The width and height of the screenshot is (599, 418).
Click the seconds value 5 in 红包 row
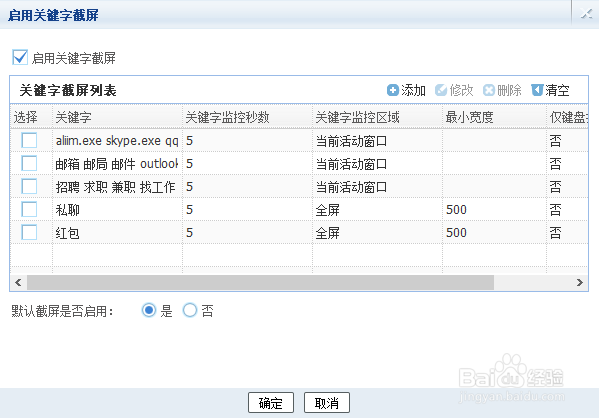[x=189, y=232]
